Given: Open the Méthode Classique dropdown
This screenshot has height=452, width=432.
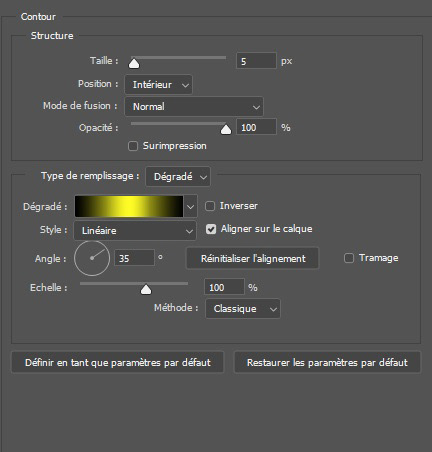Looking at the screenshot, I should click(243, 309).
